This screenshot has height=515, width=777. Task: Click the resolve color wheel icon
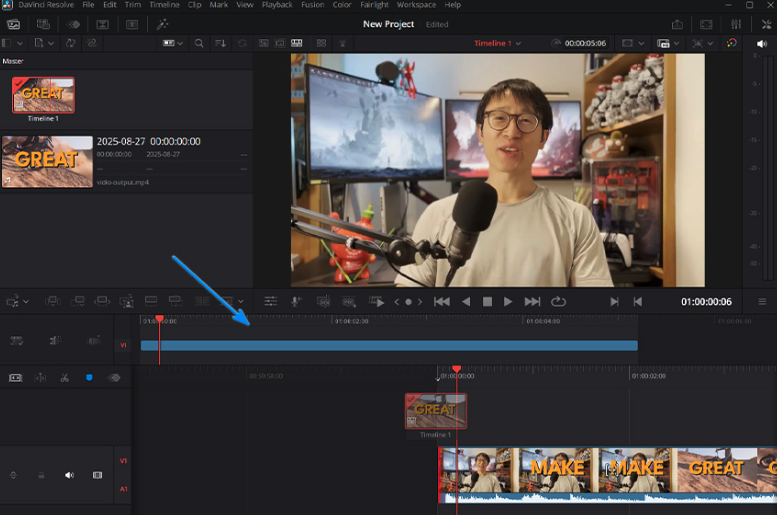pyautogui.click(x=731, y=43)
